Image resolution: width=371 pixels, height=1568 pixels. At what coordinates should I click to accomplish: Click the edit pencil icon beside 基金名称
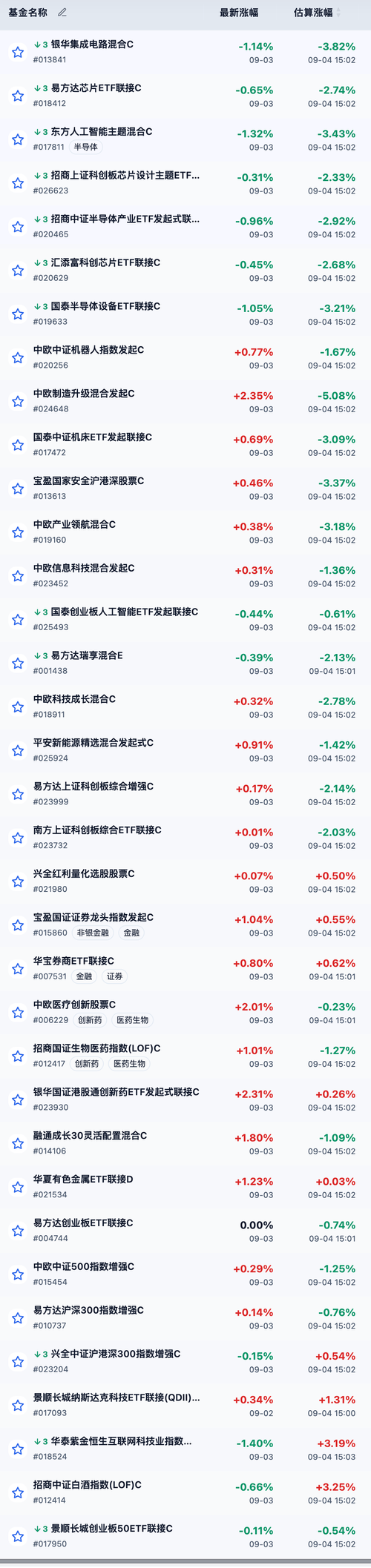(62, 13)
